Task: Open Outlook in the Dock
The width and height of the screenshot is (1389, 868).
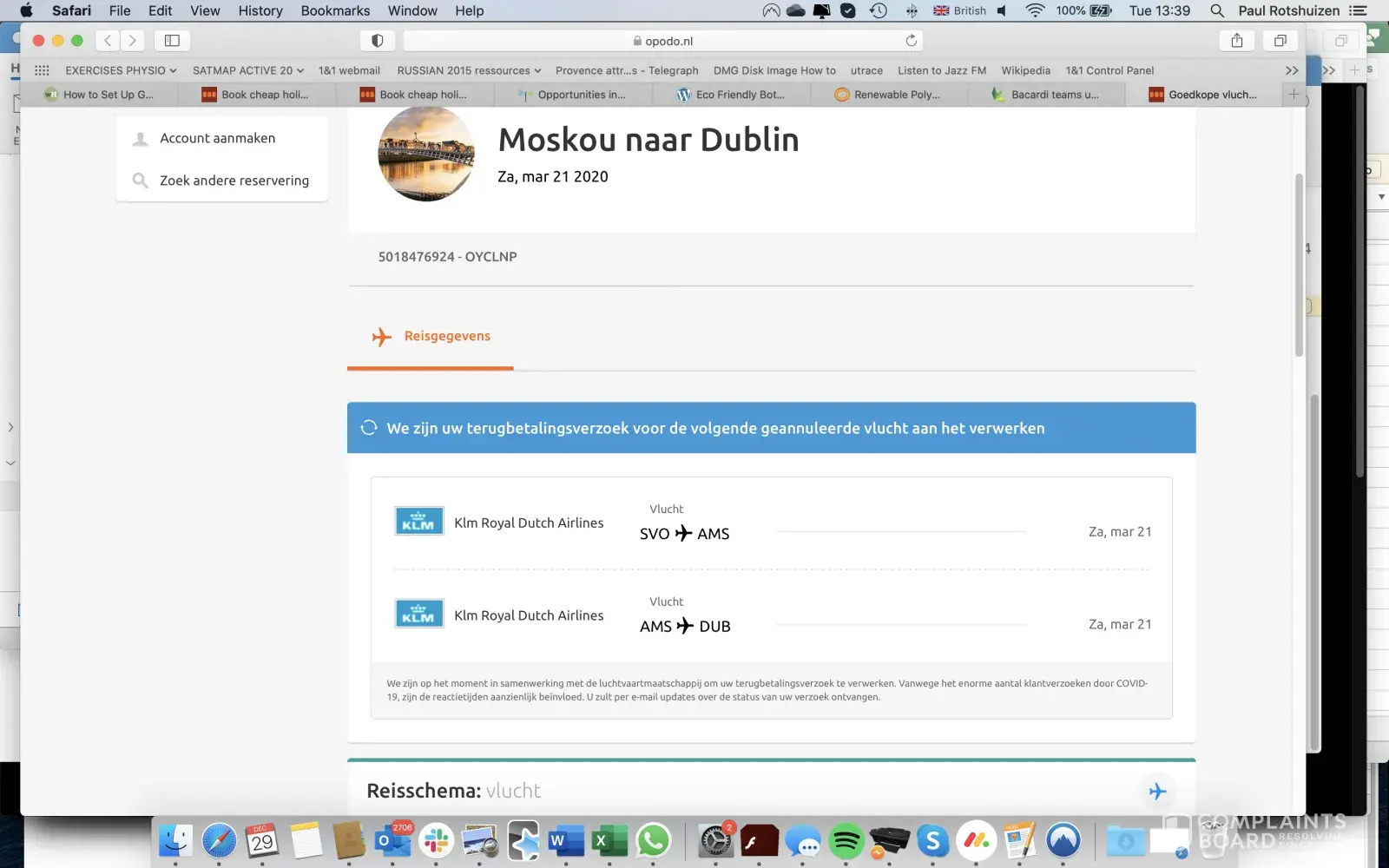Action: tap(392, 840)
